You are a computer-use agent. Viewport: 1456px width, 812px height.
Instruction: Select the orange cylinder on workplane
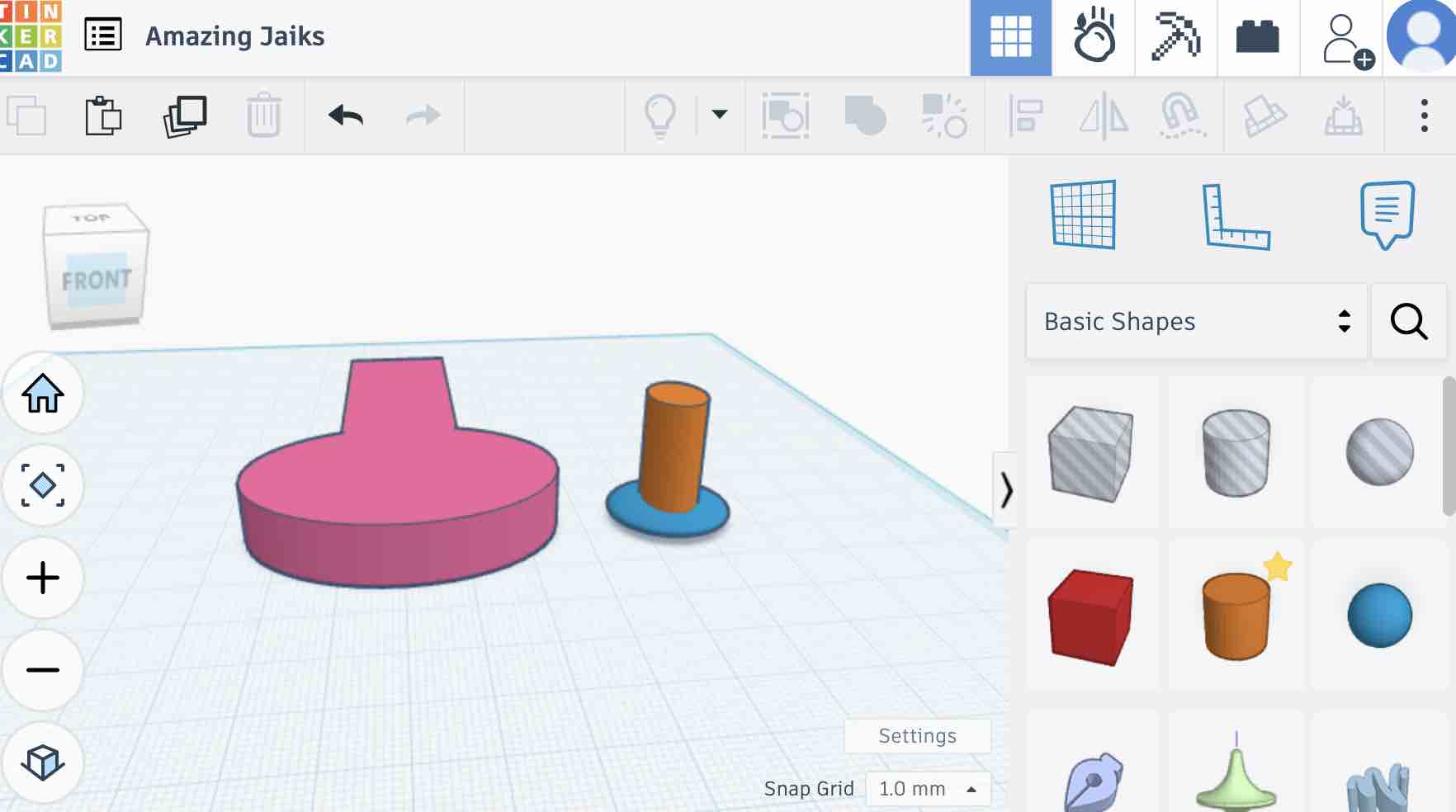tap(674, 446)
